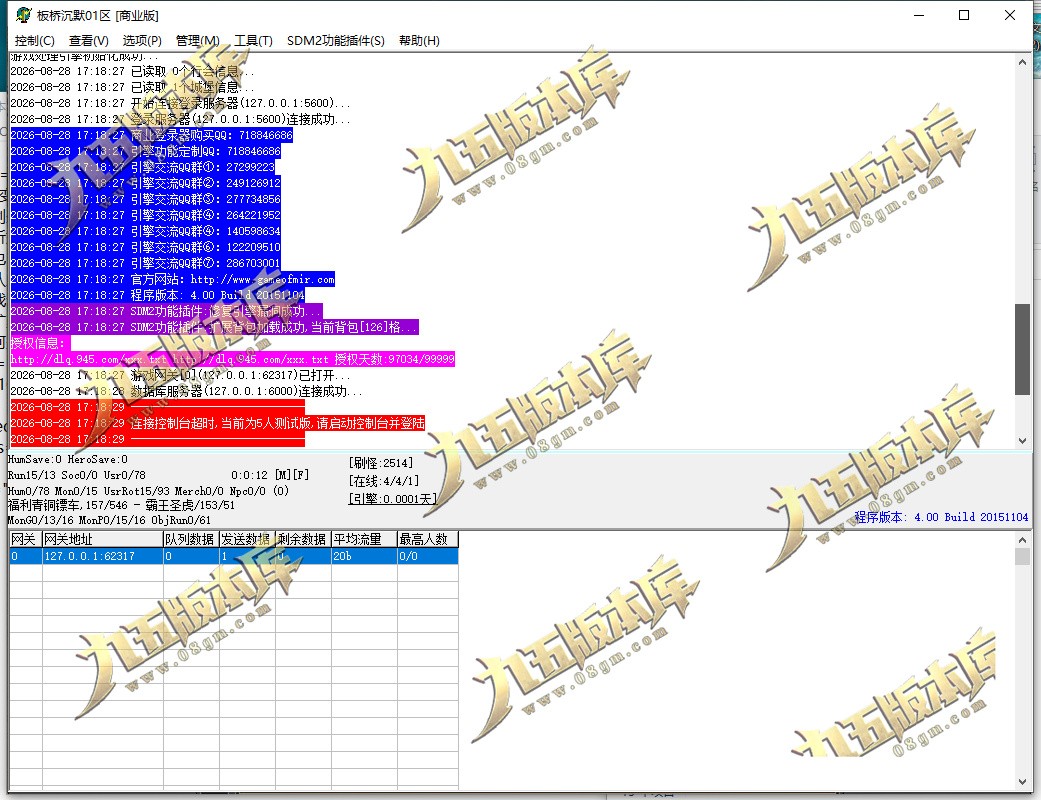This screenshot has width=1041, height=800.
Task: Click log line 引擎交流QQ群⑦: 286703001
Action: (145, 263)
